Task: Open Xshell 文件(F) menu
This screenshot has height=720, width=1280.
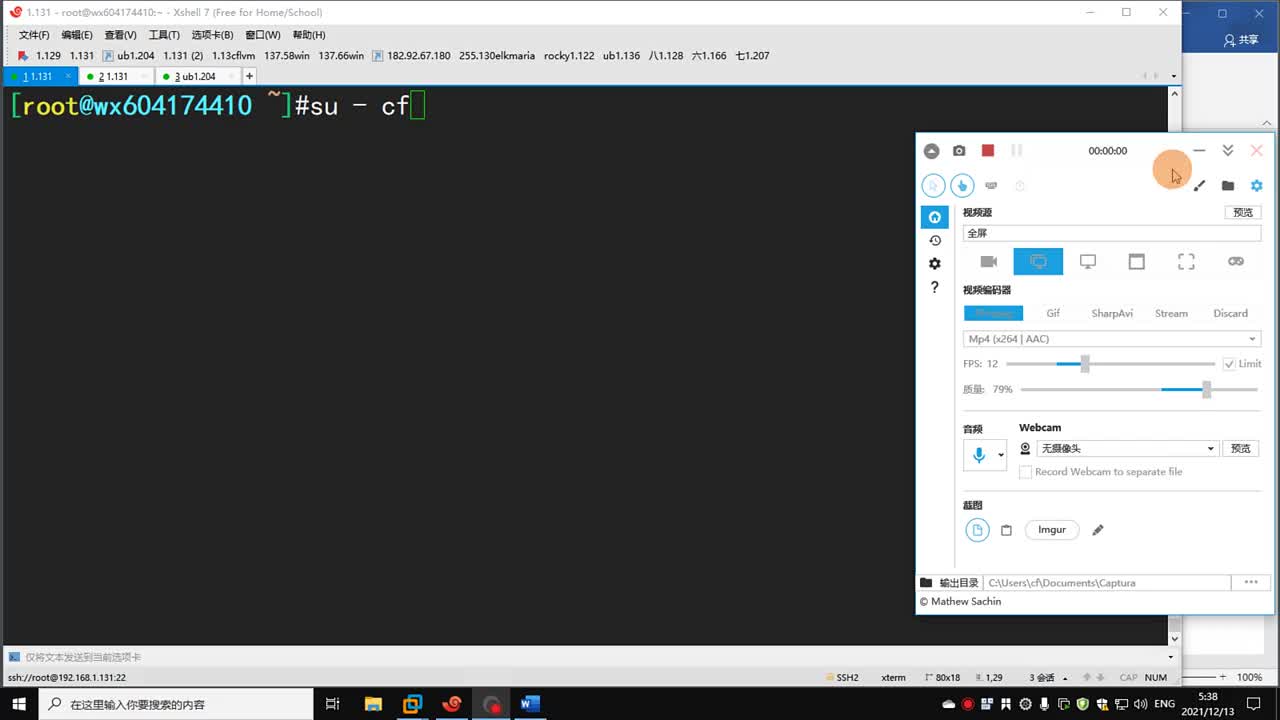Action: pyautogui.click(x=34, y=35)
